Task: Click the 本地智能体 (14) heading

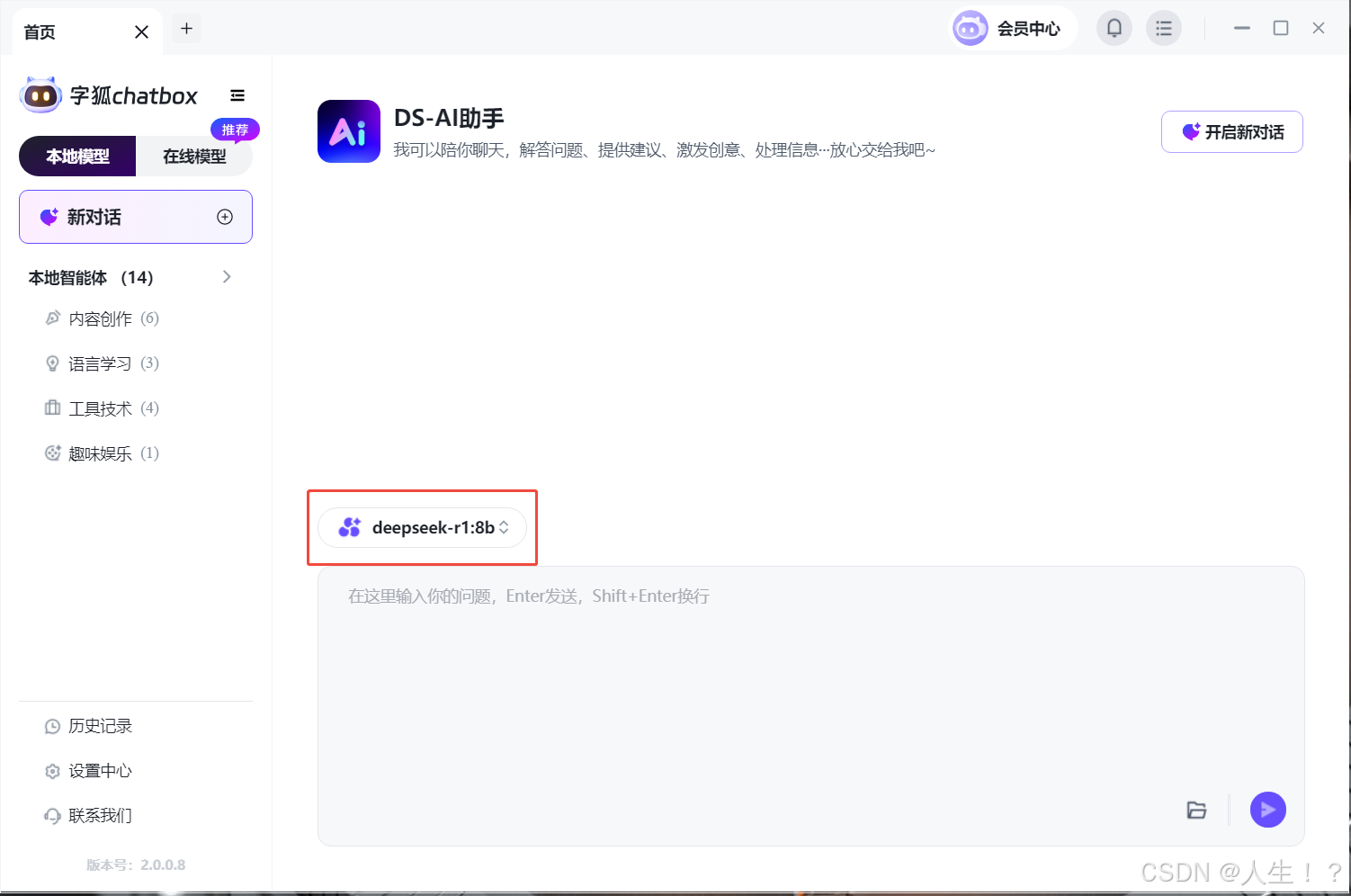Action: coord(91,278)
